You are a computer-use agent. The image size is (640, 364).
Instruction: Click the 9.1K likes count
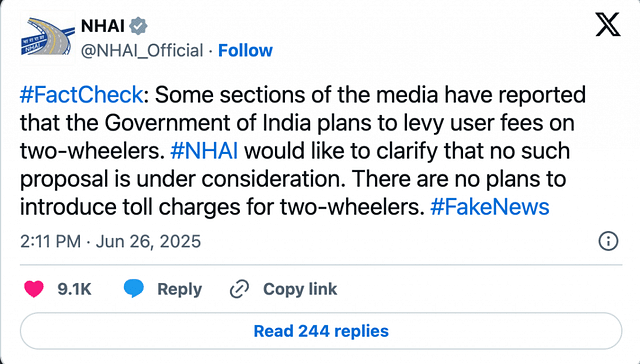[74, 289]
